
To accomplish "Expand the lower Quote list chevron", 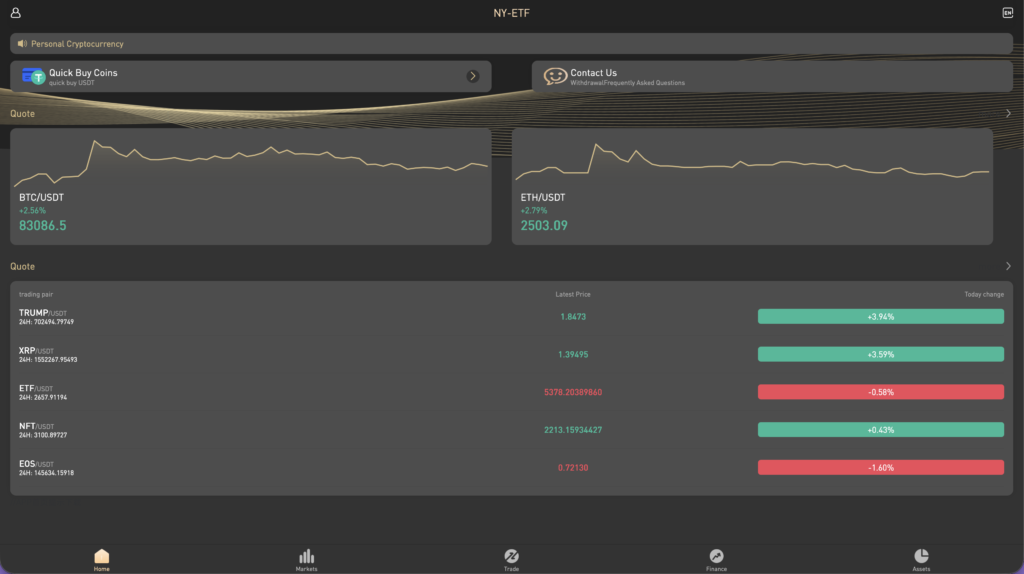I will click(x=1008, y=266).
